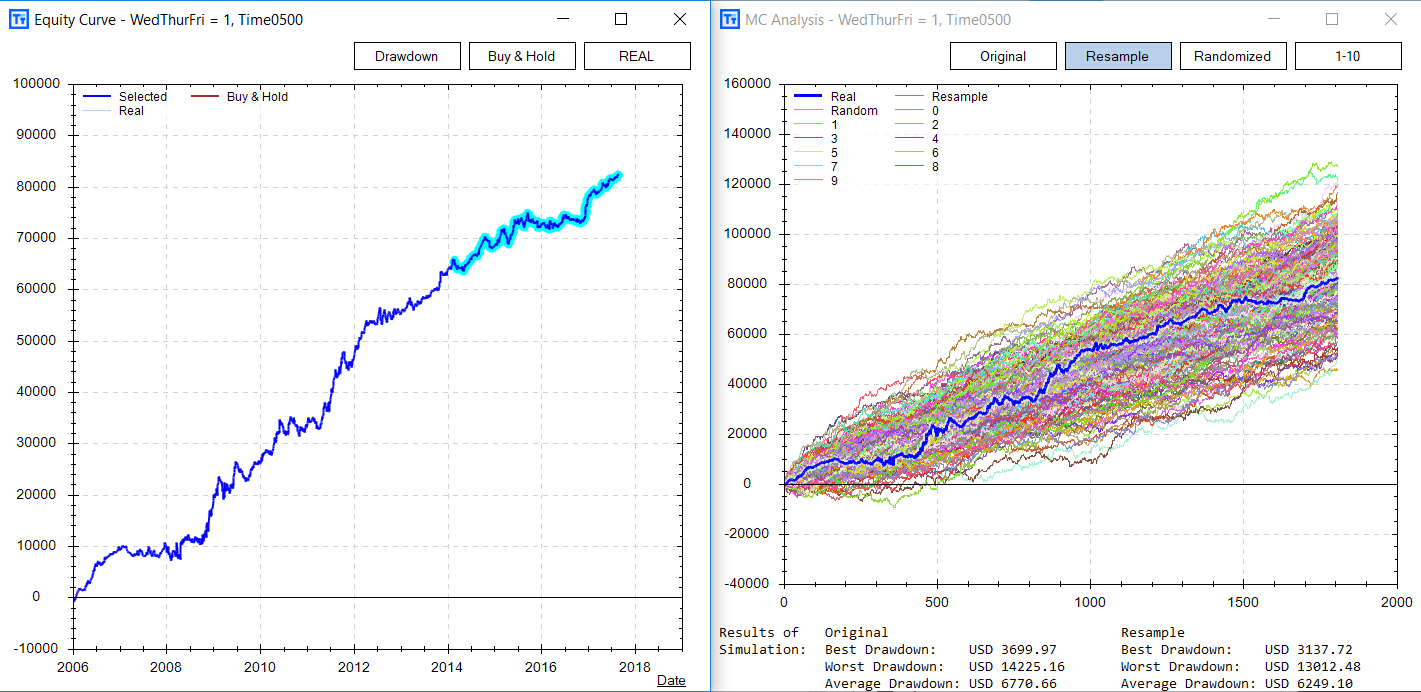The width and height of the screenshot is (1421, 692).
Task: Click the 2012 x-axis label in Equity Curve
Action: click(353, 666)
